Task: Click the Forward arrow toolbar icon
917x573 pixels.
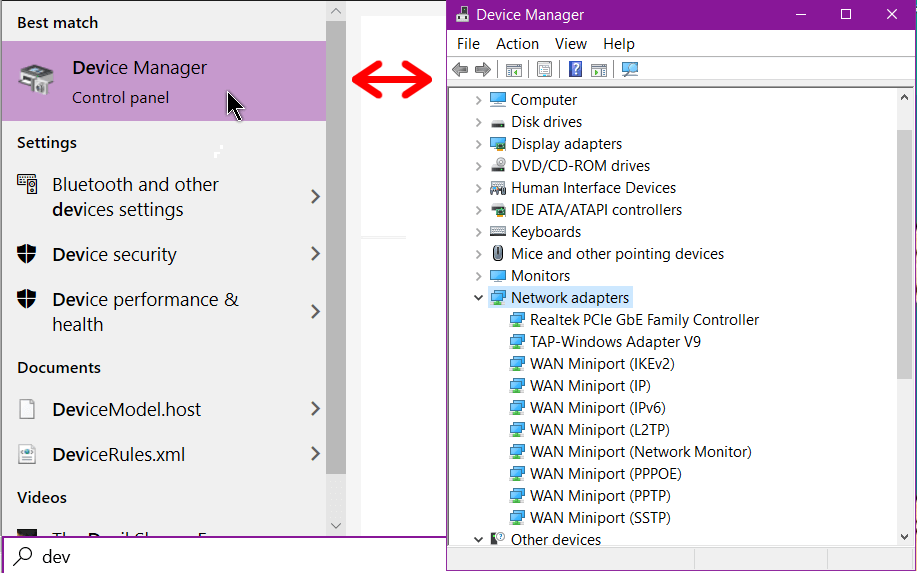Action: [482, 70]
